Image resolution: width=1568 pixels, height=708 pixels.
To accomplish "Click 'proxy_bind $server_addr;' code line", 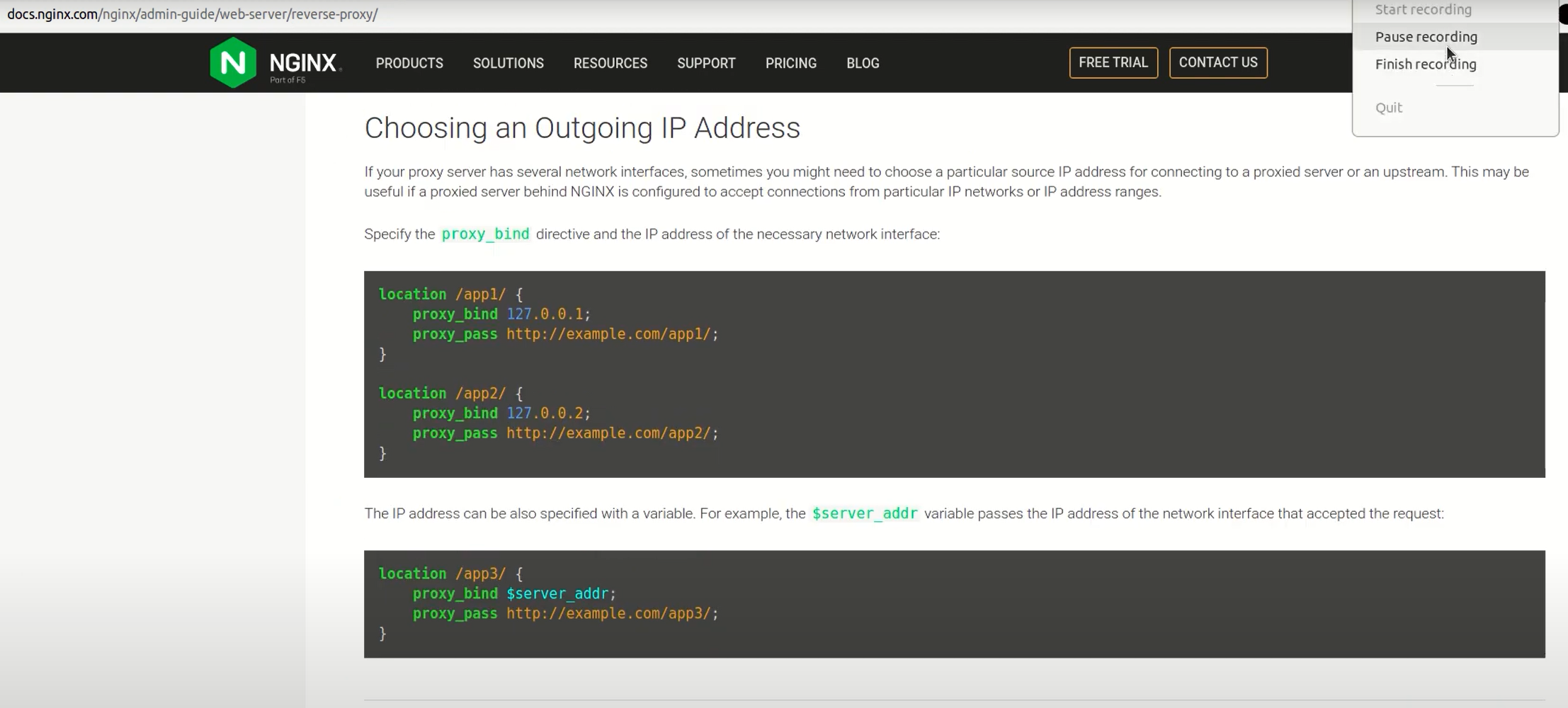I will pyautogui.click(x=514, y=593).
